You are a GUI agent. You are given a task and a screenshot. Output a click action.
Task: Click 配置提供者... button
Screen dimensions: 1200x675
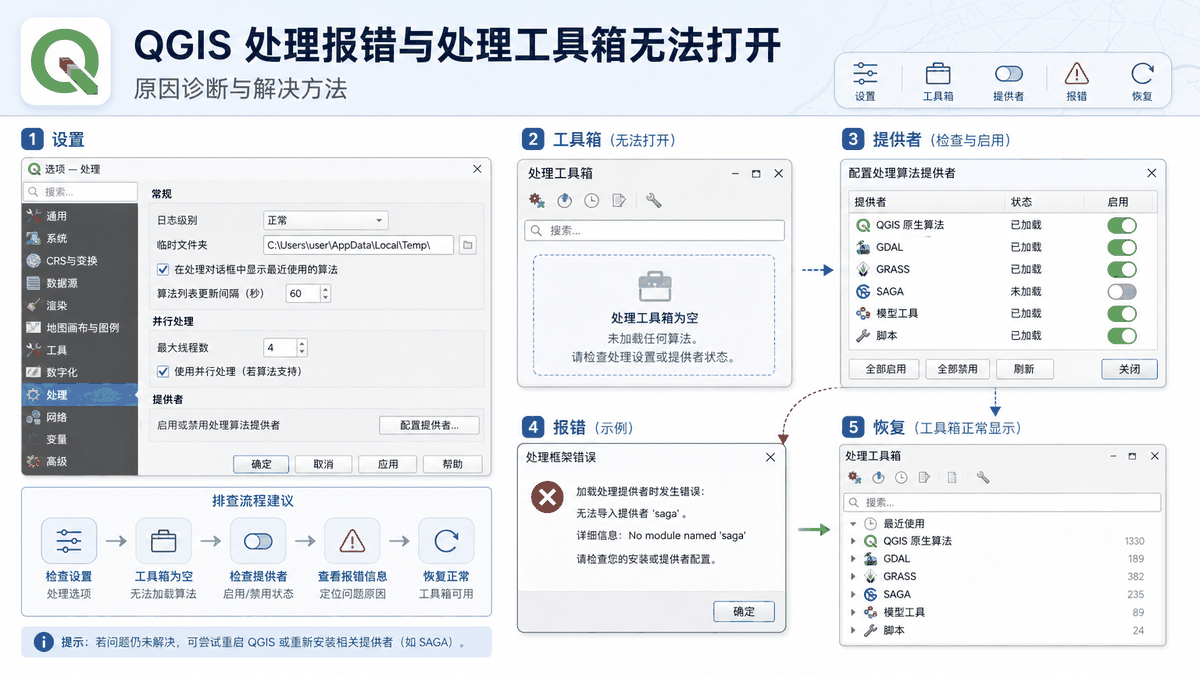tap(429, 425)
